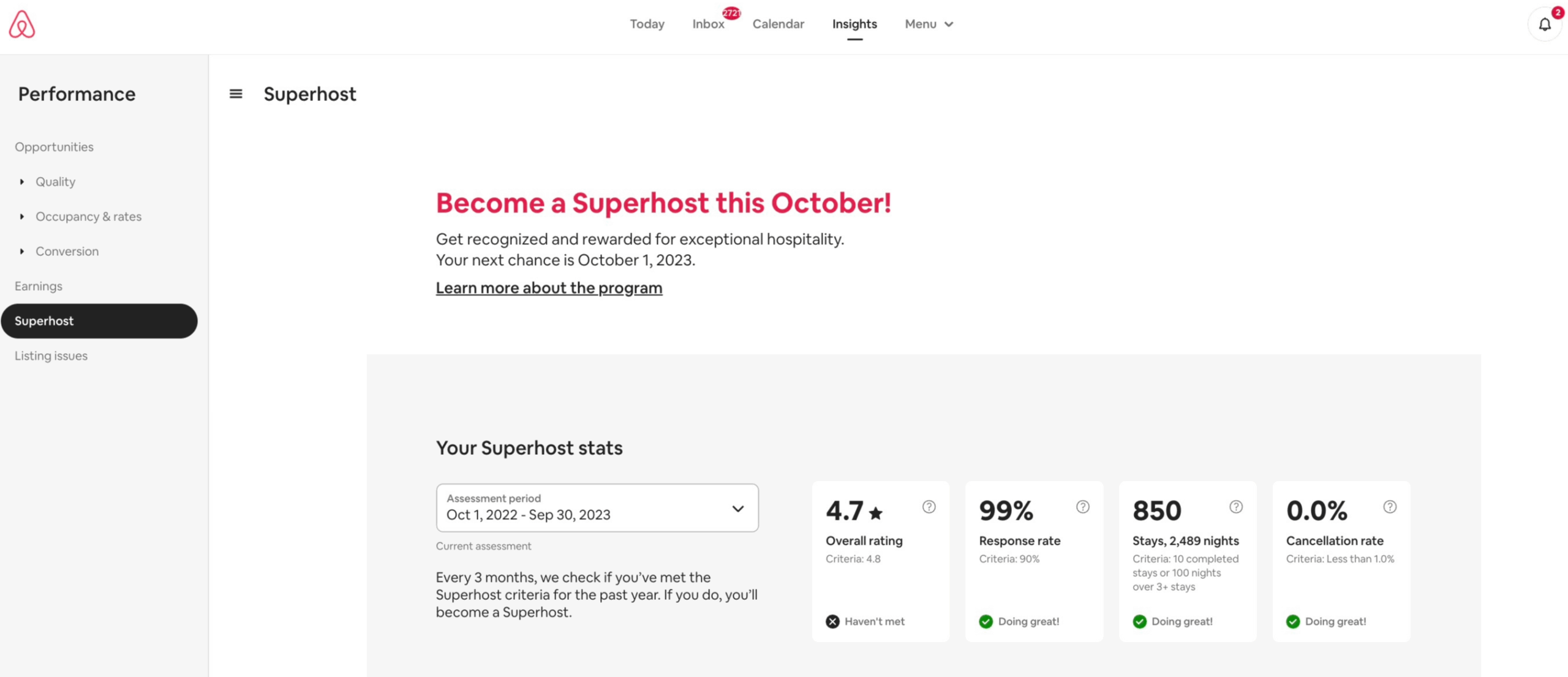Viewport: 1568px width, 677px height.
Task: Toggle the hamburger sidebar menu icon
Action: [x=236, y=94]
